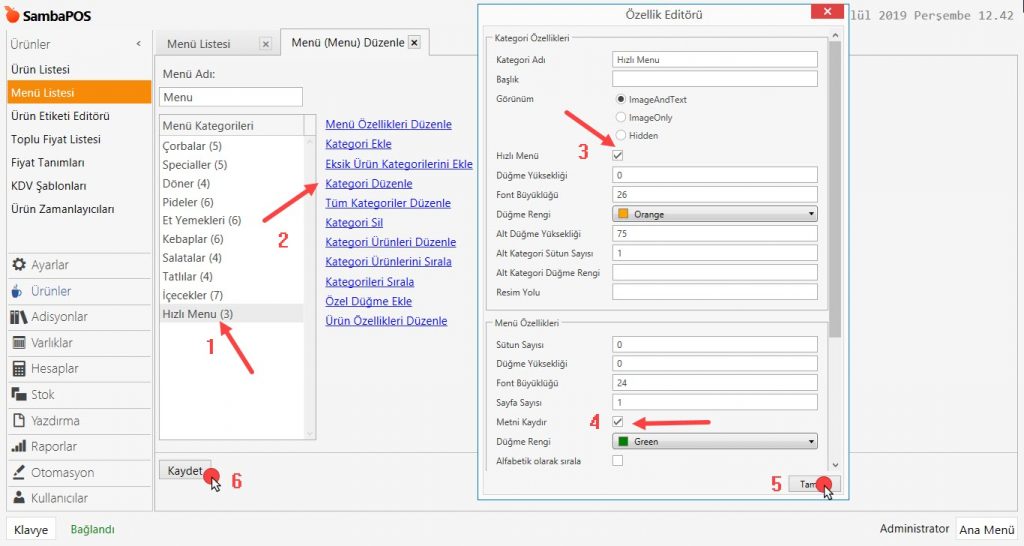The image size is (1024, 546).
Task: Click the Adisyonlar icon in sidebar
Action: pos(18,317)
